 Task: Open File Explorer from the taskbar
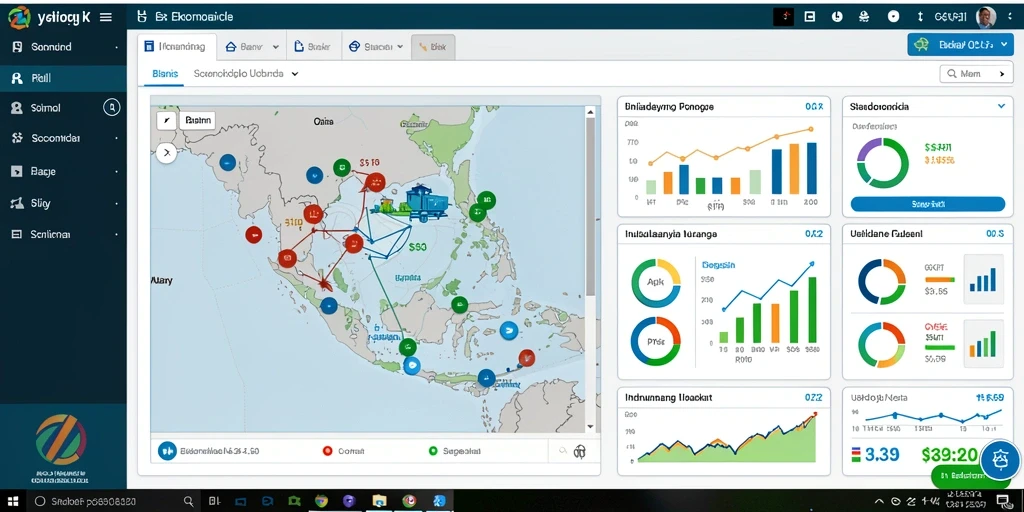[379, 501]
